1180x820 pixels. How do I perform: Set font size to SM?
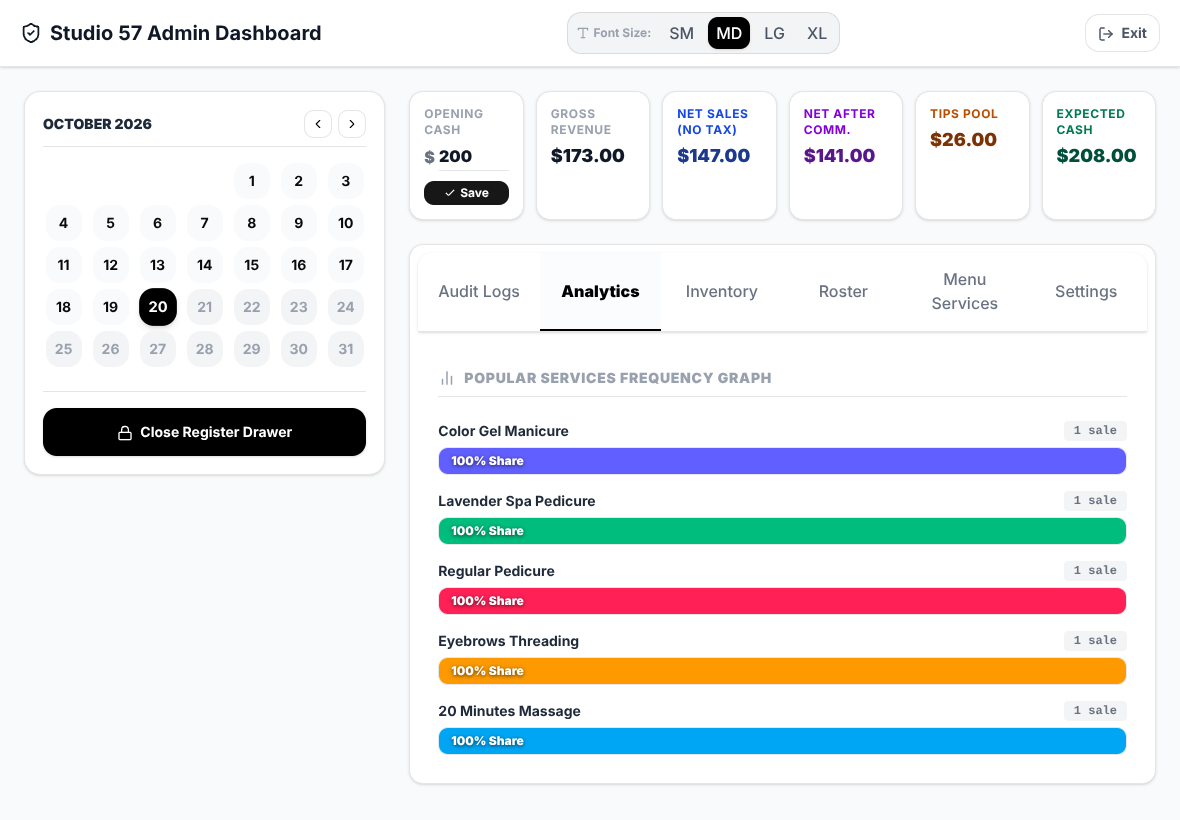pos(682,33)
